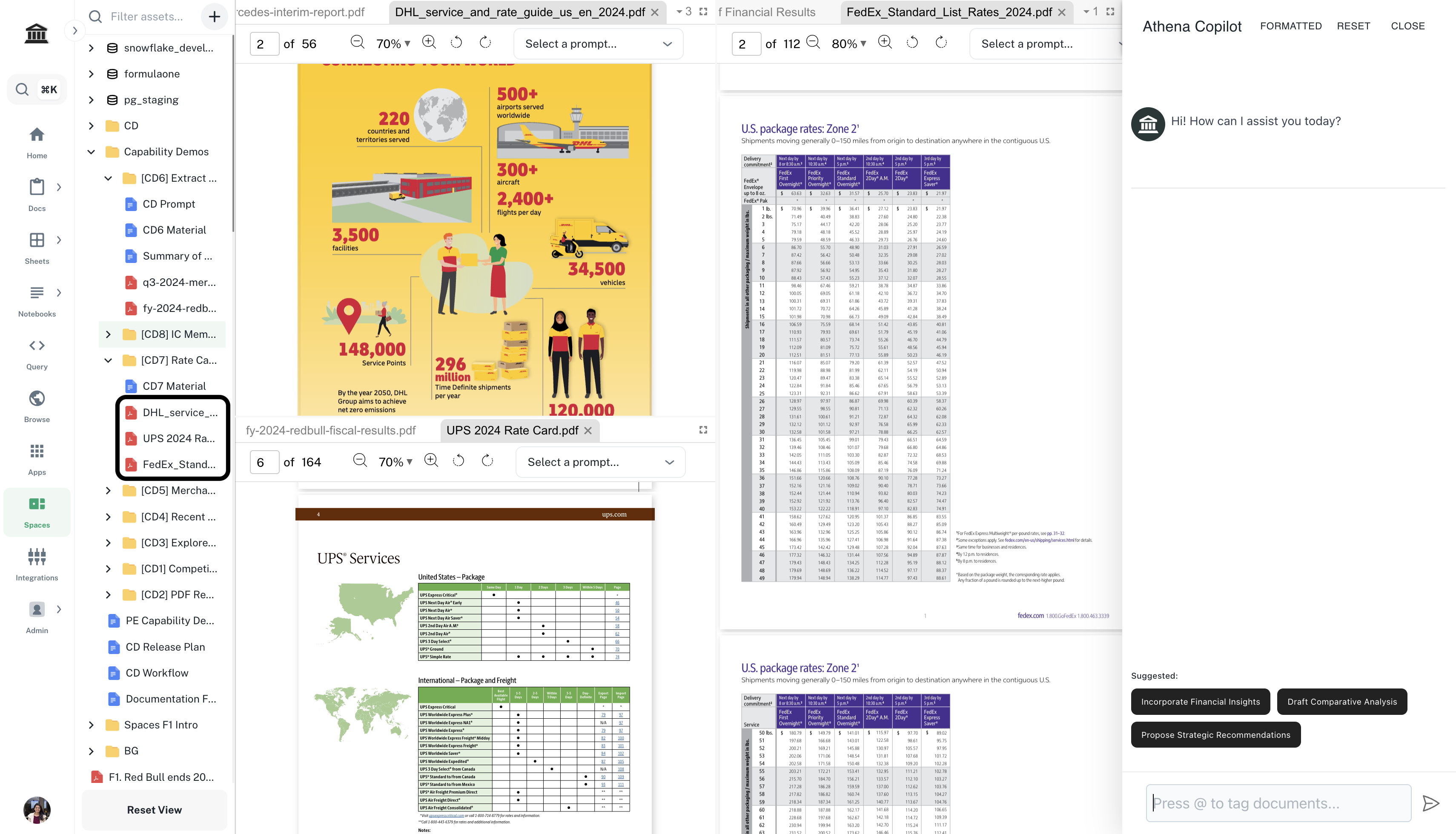Open the ⌘K search box
The height and width of the screenshot is (834, 1456).
[37, 89]
